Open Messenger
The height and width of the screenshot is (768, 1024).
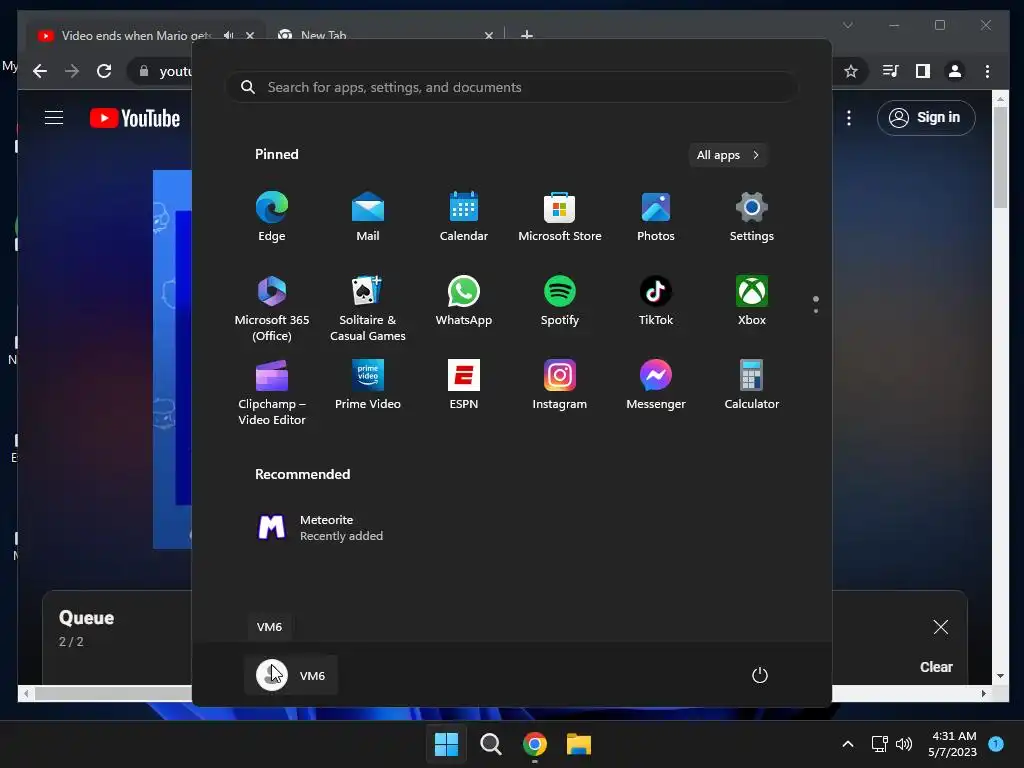pyautogui.click(x=656, y=385)
